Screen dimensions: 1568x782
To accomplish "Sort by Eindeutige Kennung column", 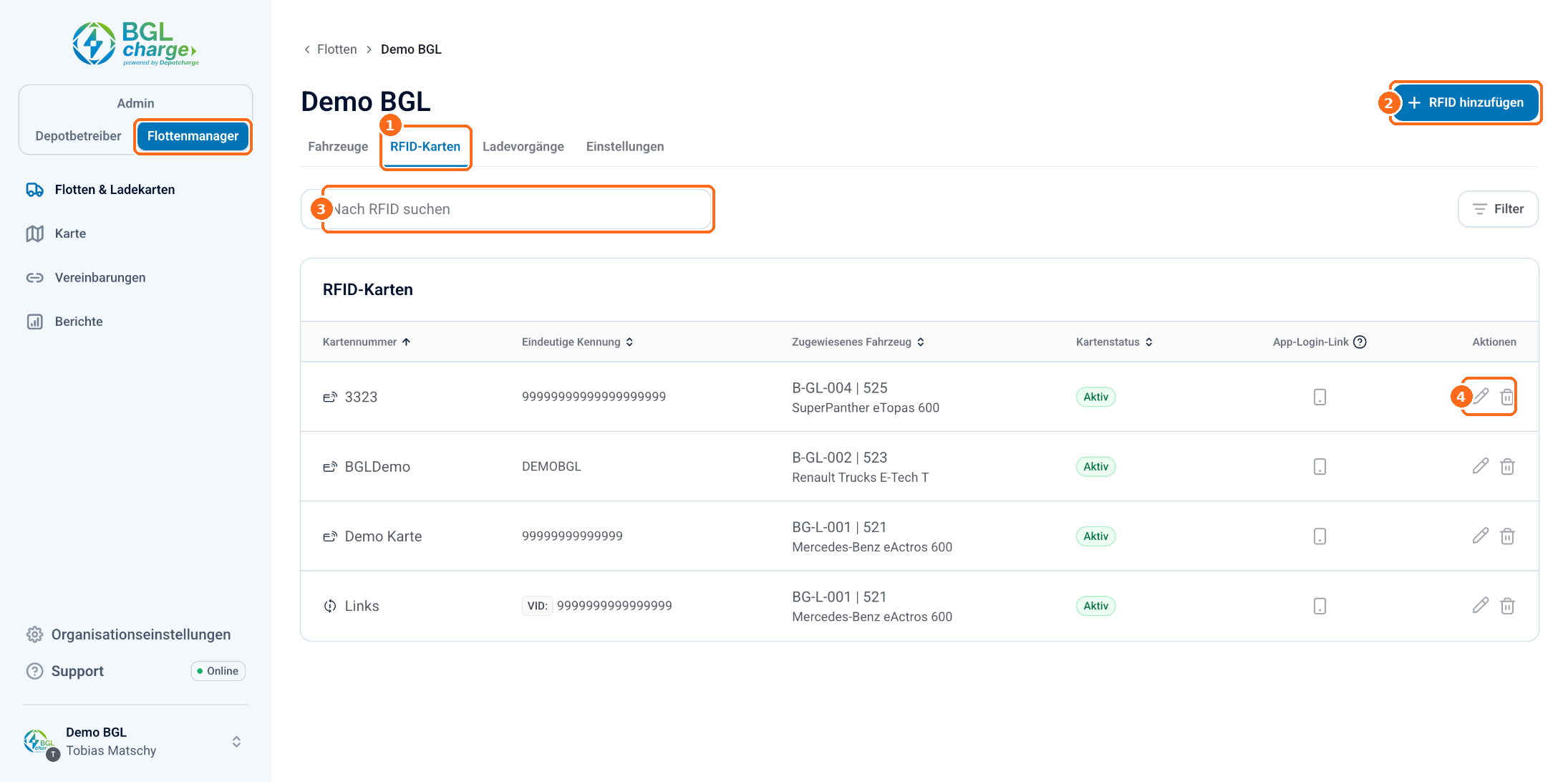I will (x=577, y=342).
